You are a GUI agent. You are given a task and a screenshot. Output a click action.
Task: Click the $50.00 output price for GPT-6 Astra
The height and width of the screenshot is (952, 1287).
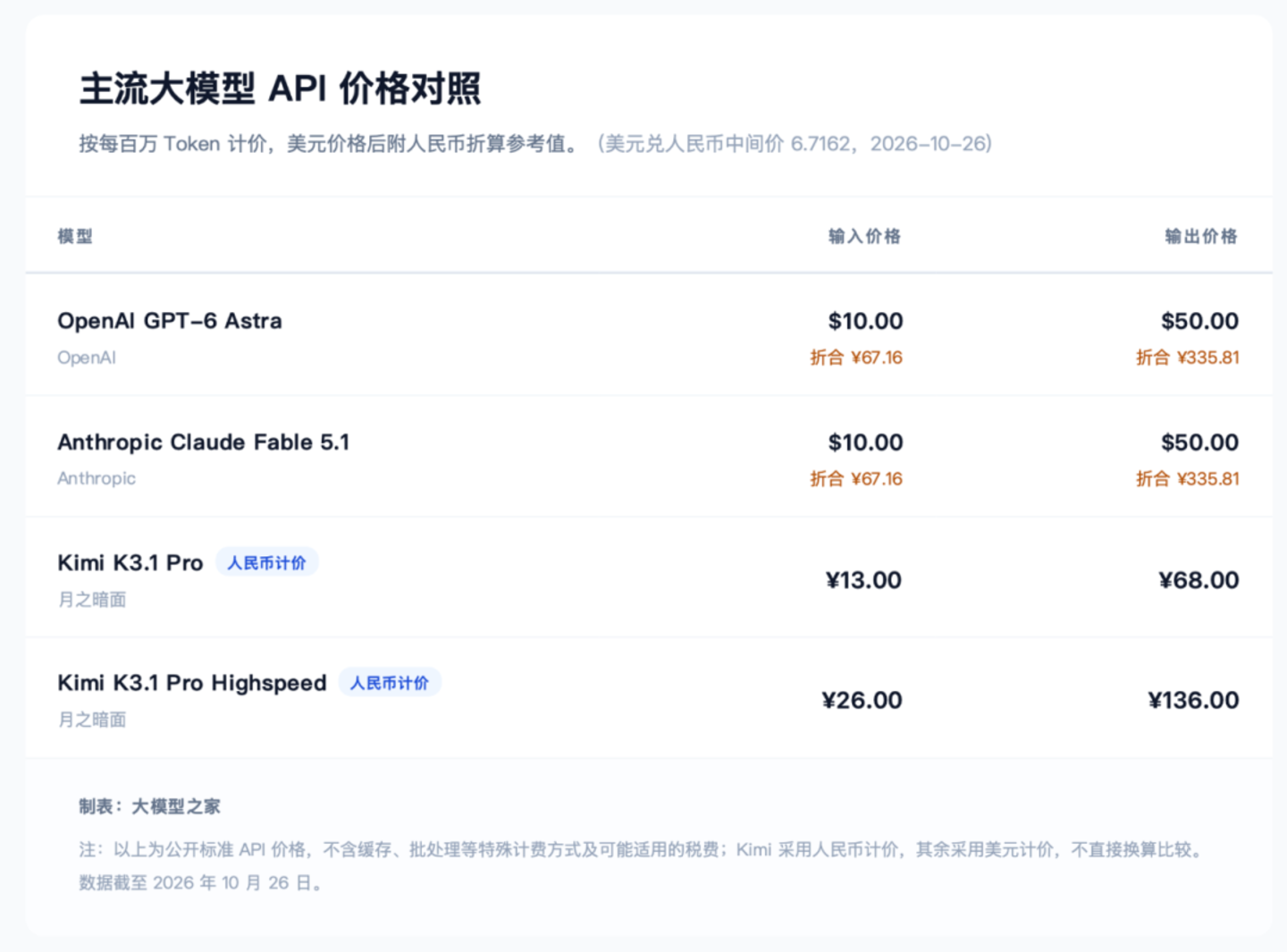[1199, 321]
